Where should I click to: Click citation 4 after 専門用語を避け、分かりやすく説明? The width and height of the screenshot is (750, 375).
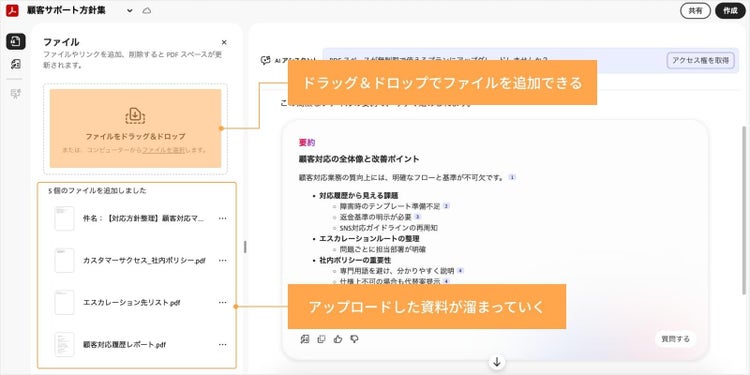[460, 271]
